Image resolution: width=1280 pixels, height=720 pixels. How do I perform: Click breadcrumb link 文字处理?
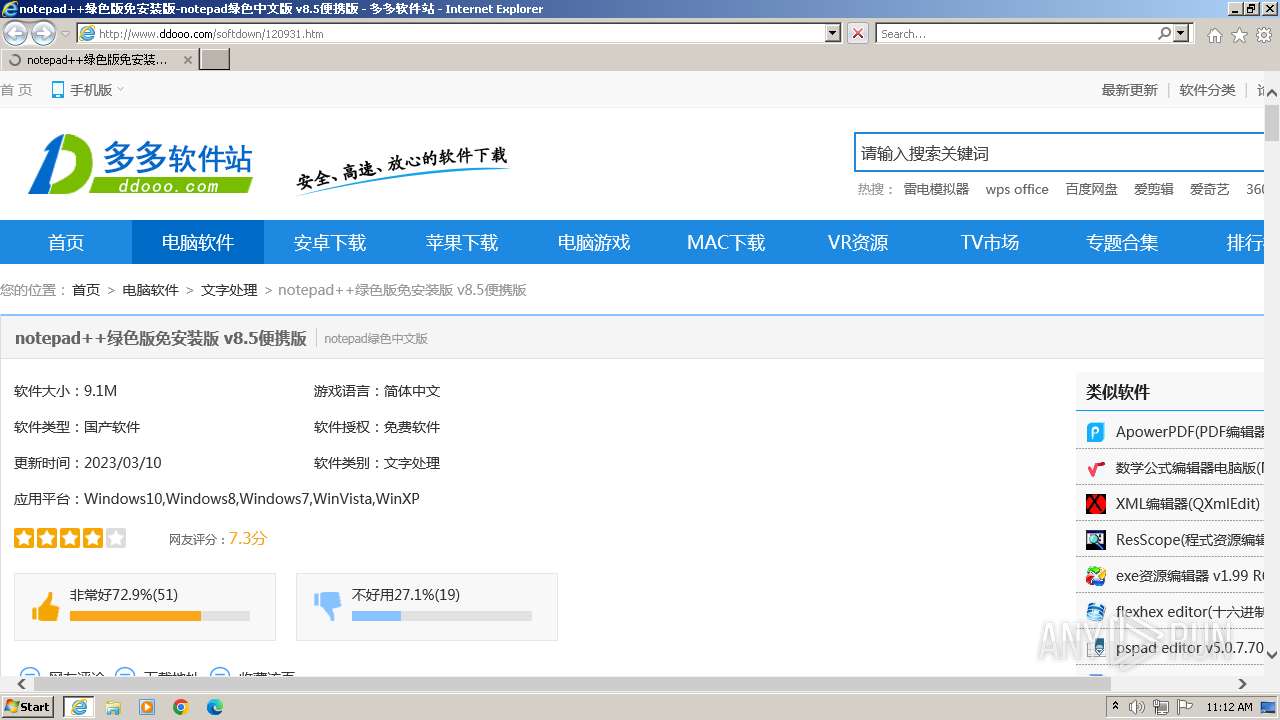click(229, 290)
